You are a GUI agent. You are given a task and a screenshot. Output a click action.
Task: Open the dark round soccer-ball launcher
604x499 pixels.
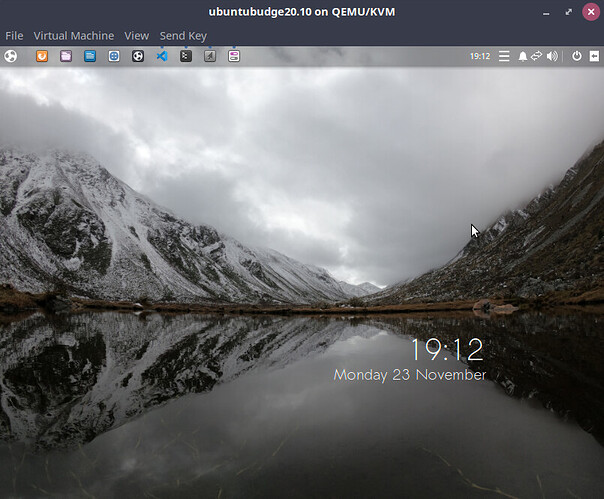138,56
